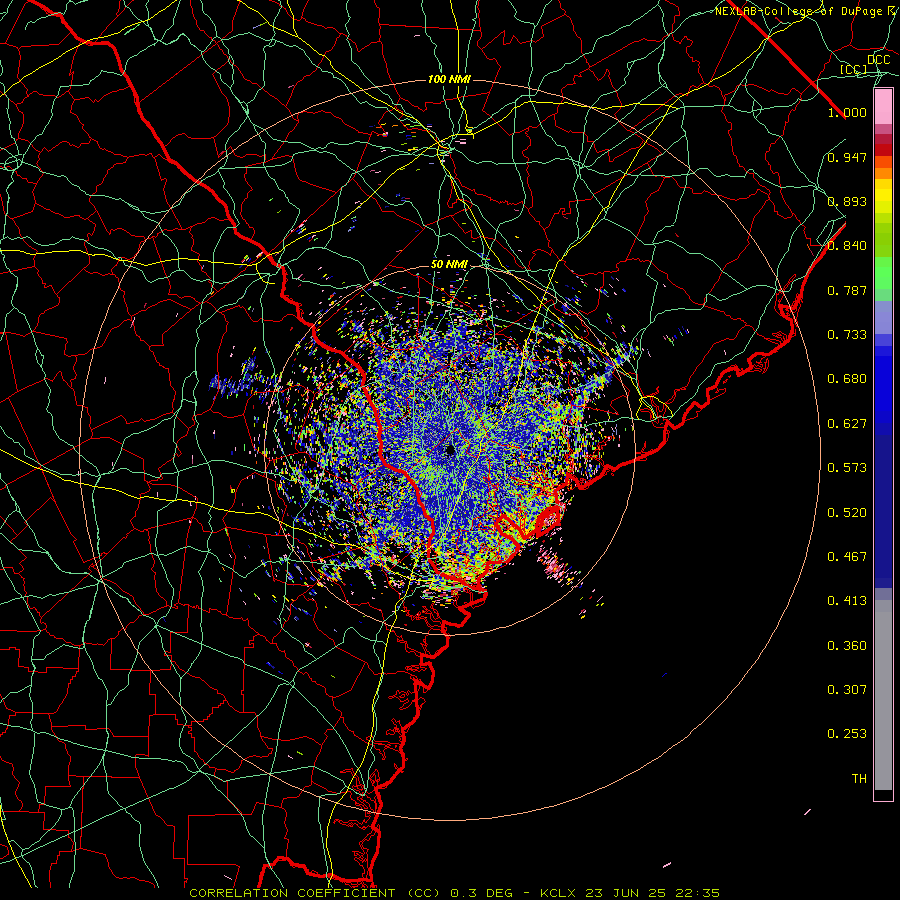Select the 1.000 value on the scale
Viewport: 900px width, 900px height.
tap(847, 112)
